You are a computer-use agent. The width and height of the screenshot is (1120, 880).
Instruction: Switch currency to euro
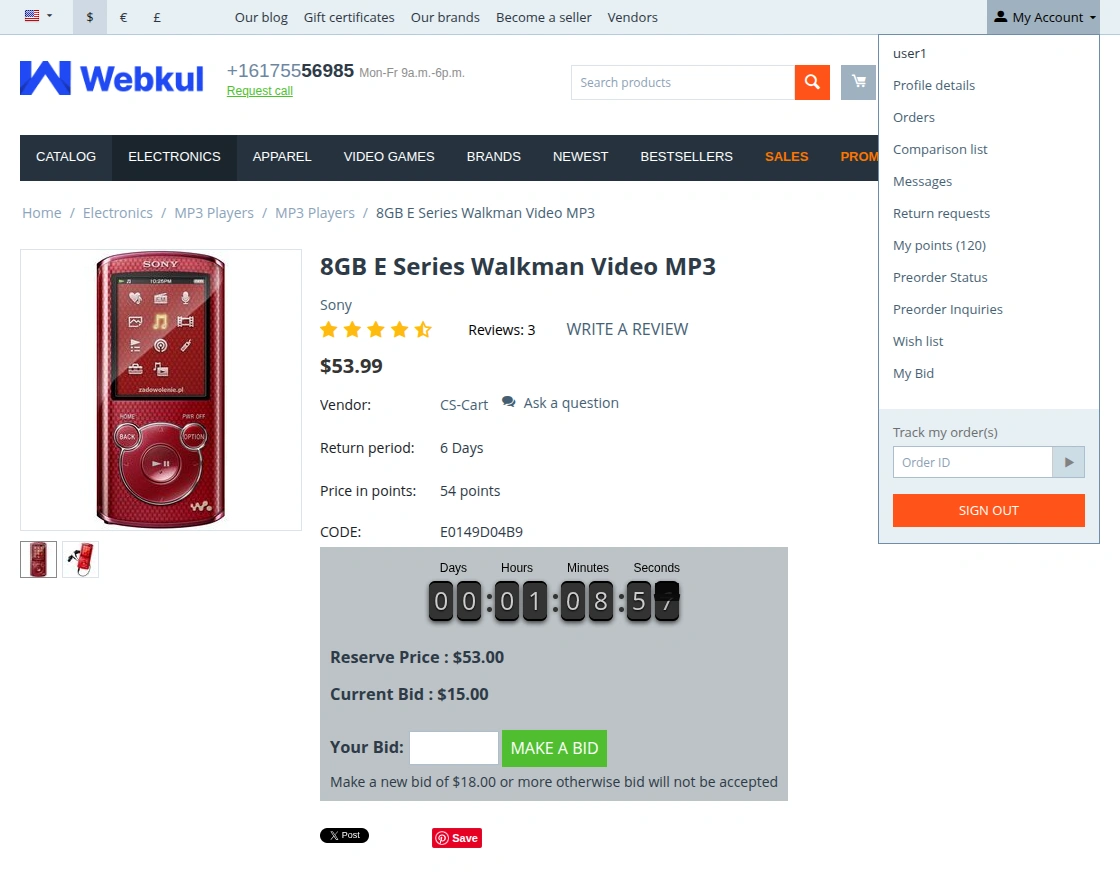coord(124,17)
